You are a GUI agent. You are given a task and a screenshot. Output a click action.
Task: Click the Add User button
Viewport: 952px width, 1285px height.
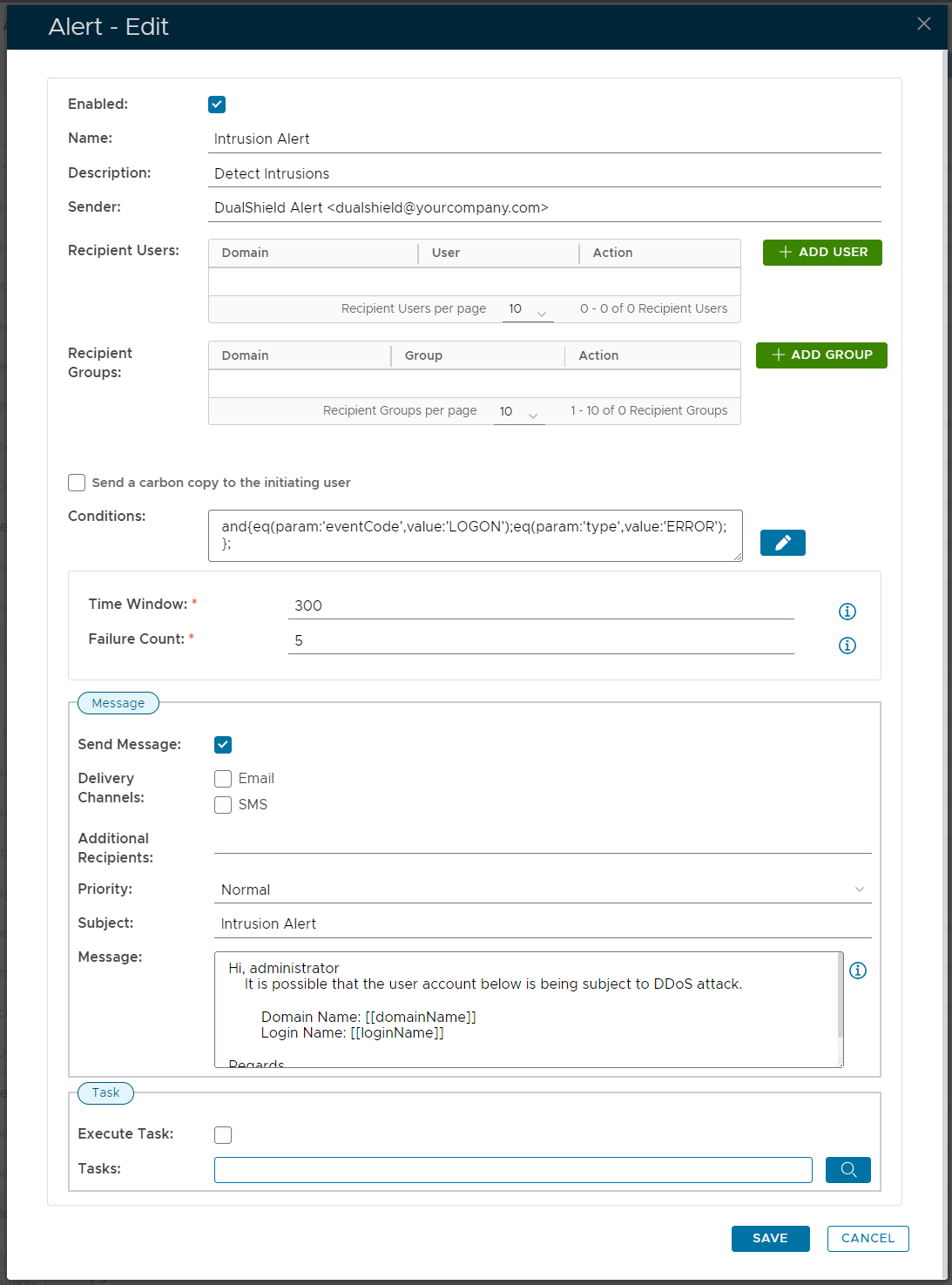point(822,253)
